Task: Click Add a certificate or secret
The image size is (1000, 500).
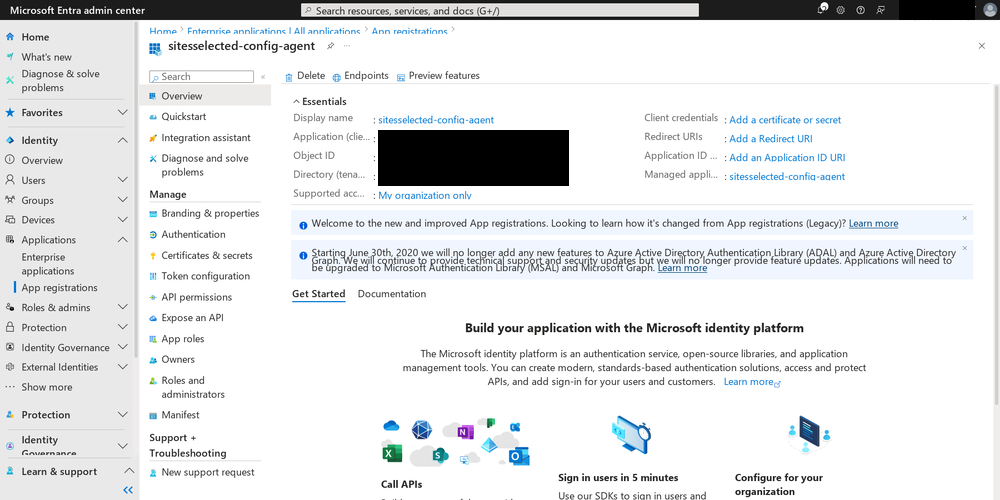Action: tap(785, 120)
